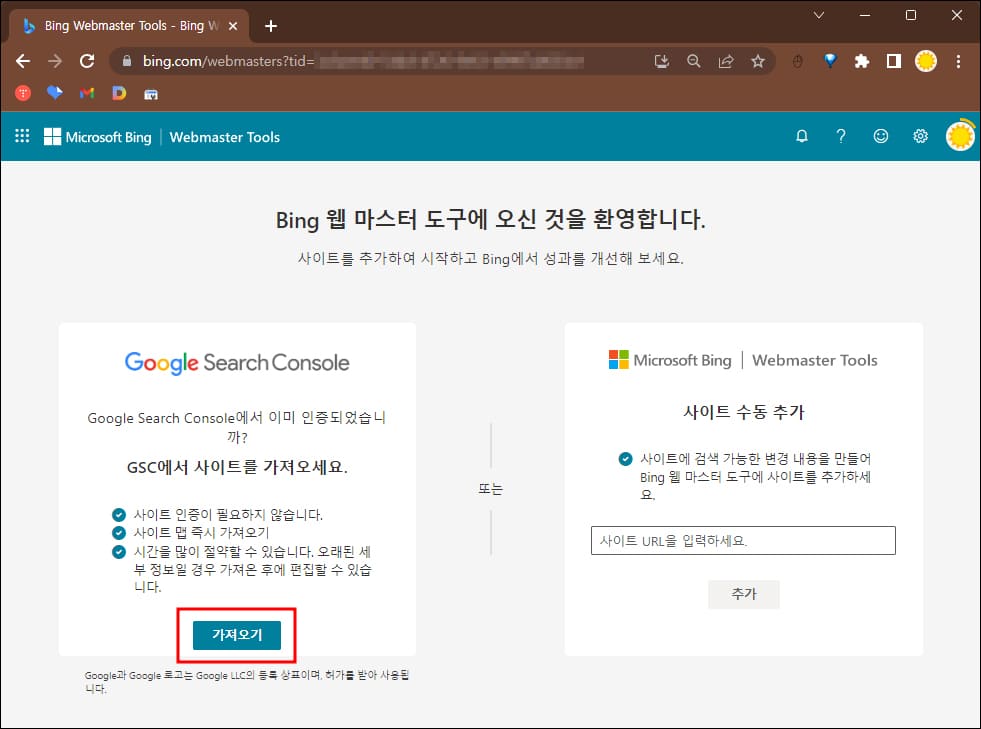Open a new browser tab
This screenshot has height=729, width=981.
click(271, 26)
